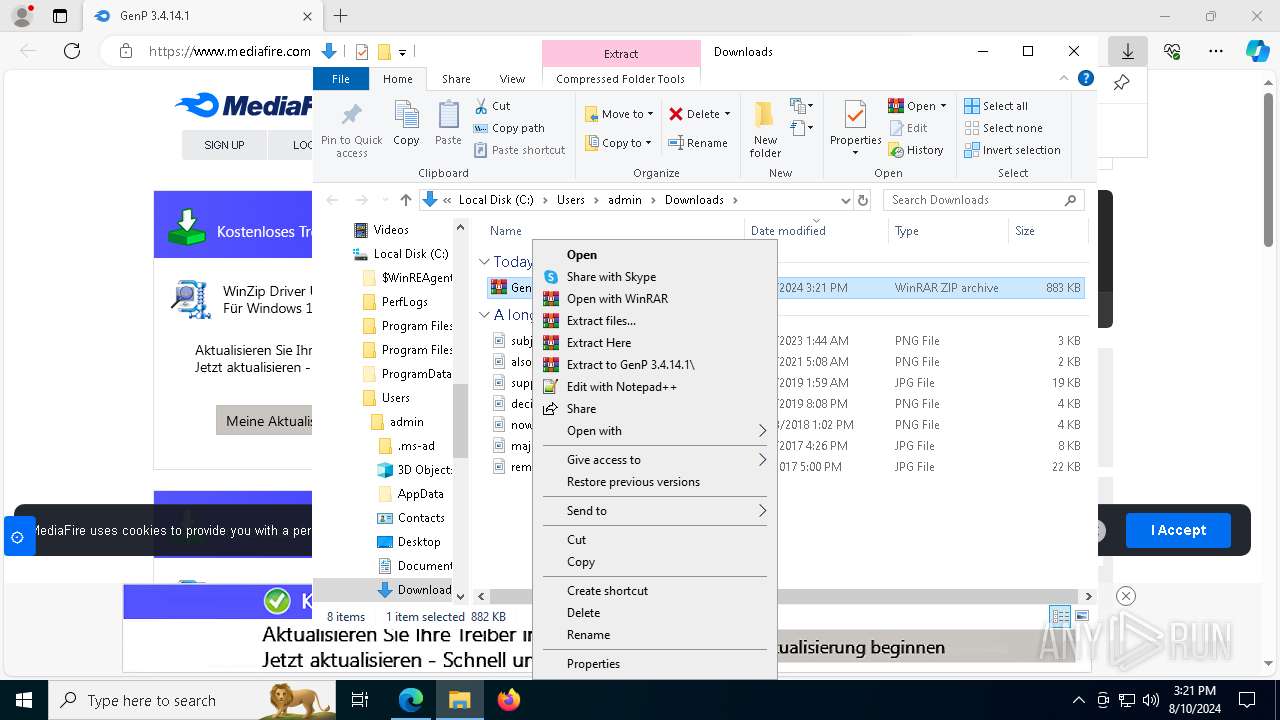The image size is (1280, 720).
Task: Switch to large icons view layout
Action: coord(1081,616)
